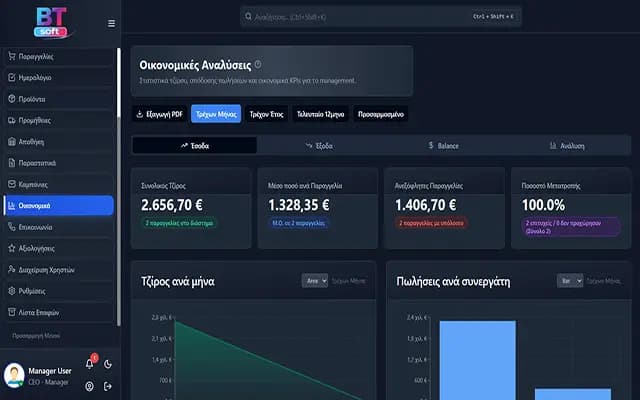
Task: Select the Τελευταίο 12μηνο period button
Action: pyautogui.click(x=320, y=114)
